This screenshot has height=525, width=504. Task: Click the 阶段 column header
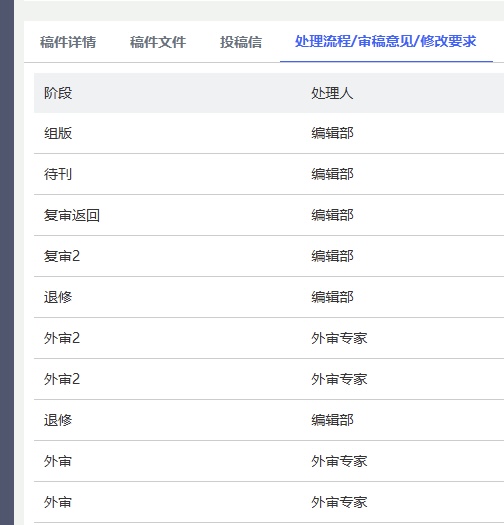tap(58, 93)
